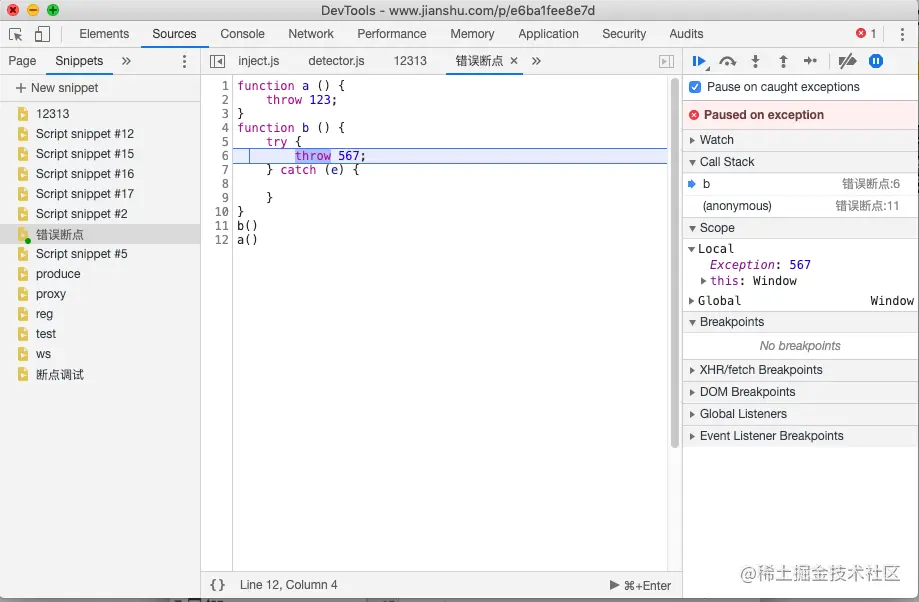Open the Performance panel

point(392,34)
